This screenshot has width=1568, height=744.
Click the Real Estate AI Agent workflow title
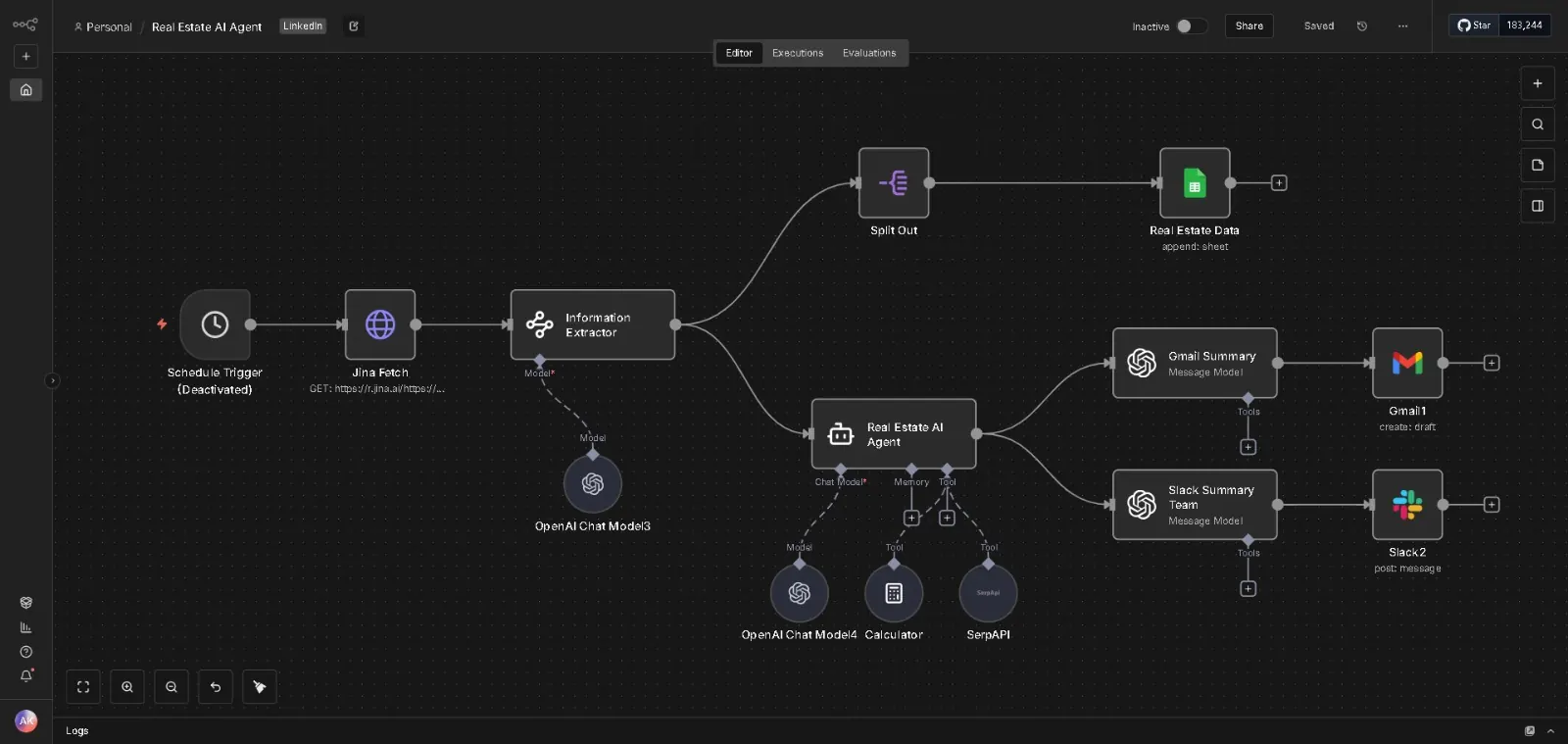tap(207, 27)
